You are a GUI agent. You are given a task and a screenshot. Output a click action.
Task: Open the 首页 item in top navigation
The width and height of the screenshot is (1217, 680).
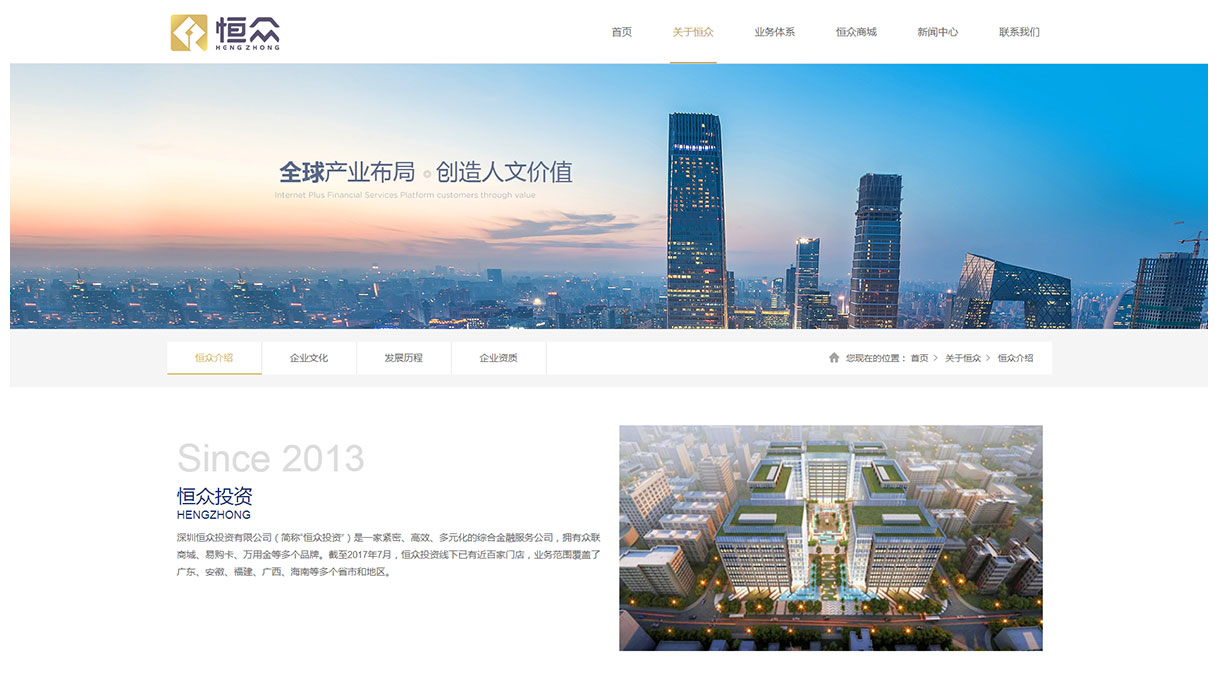[621, 32]
